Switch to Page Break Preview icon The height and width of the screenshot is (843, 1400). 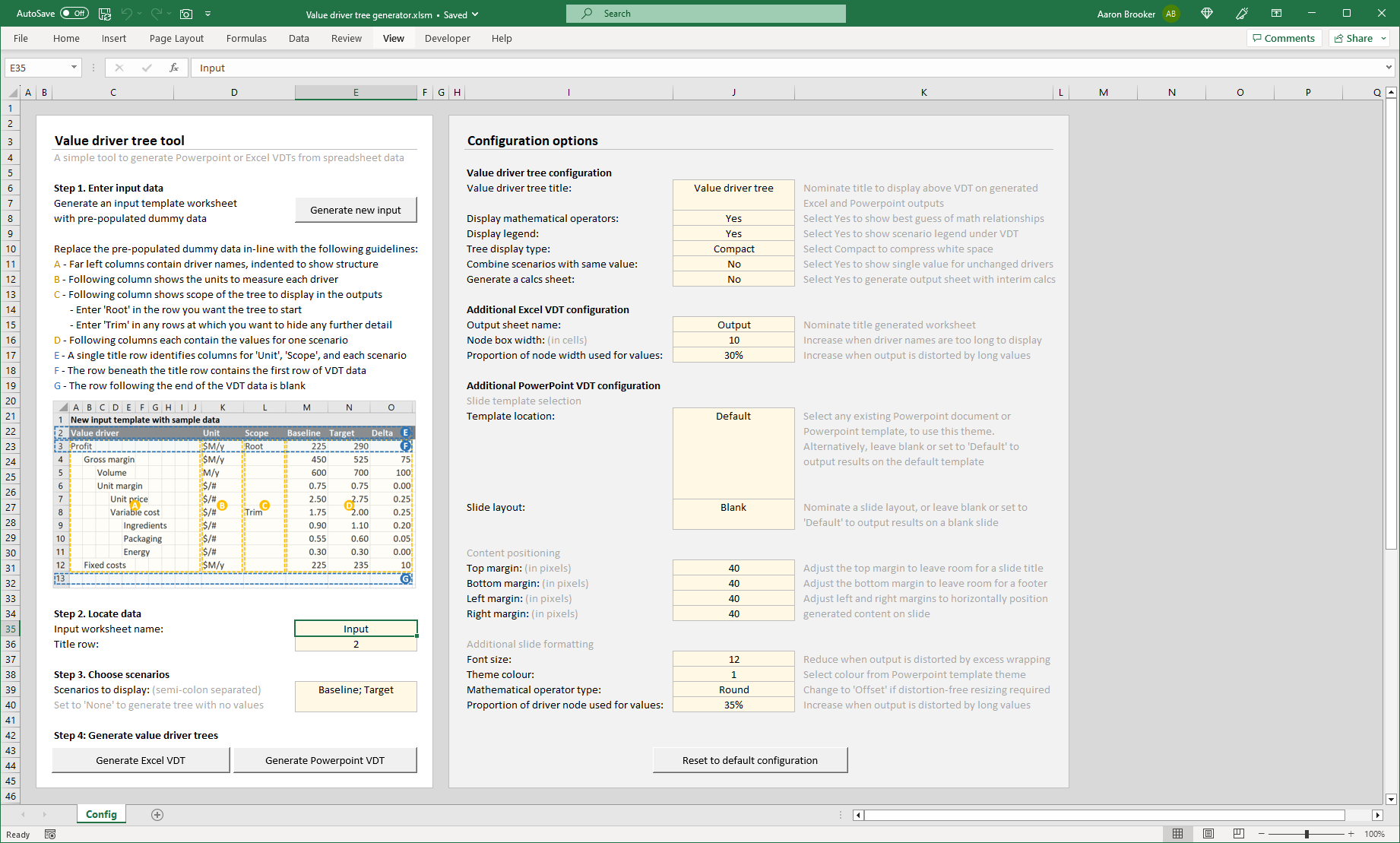(x=1239, y=834)
